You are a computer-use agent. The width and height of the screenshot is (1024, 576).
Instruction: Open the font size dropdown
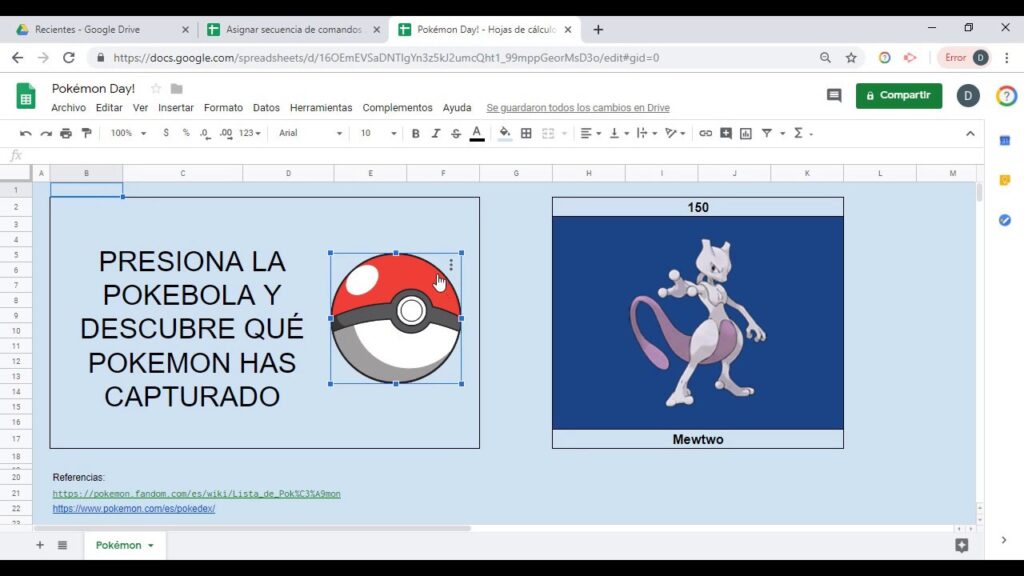(x=378, y=133)
